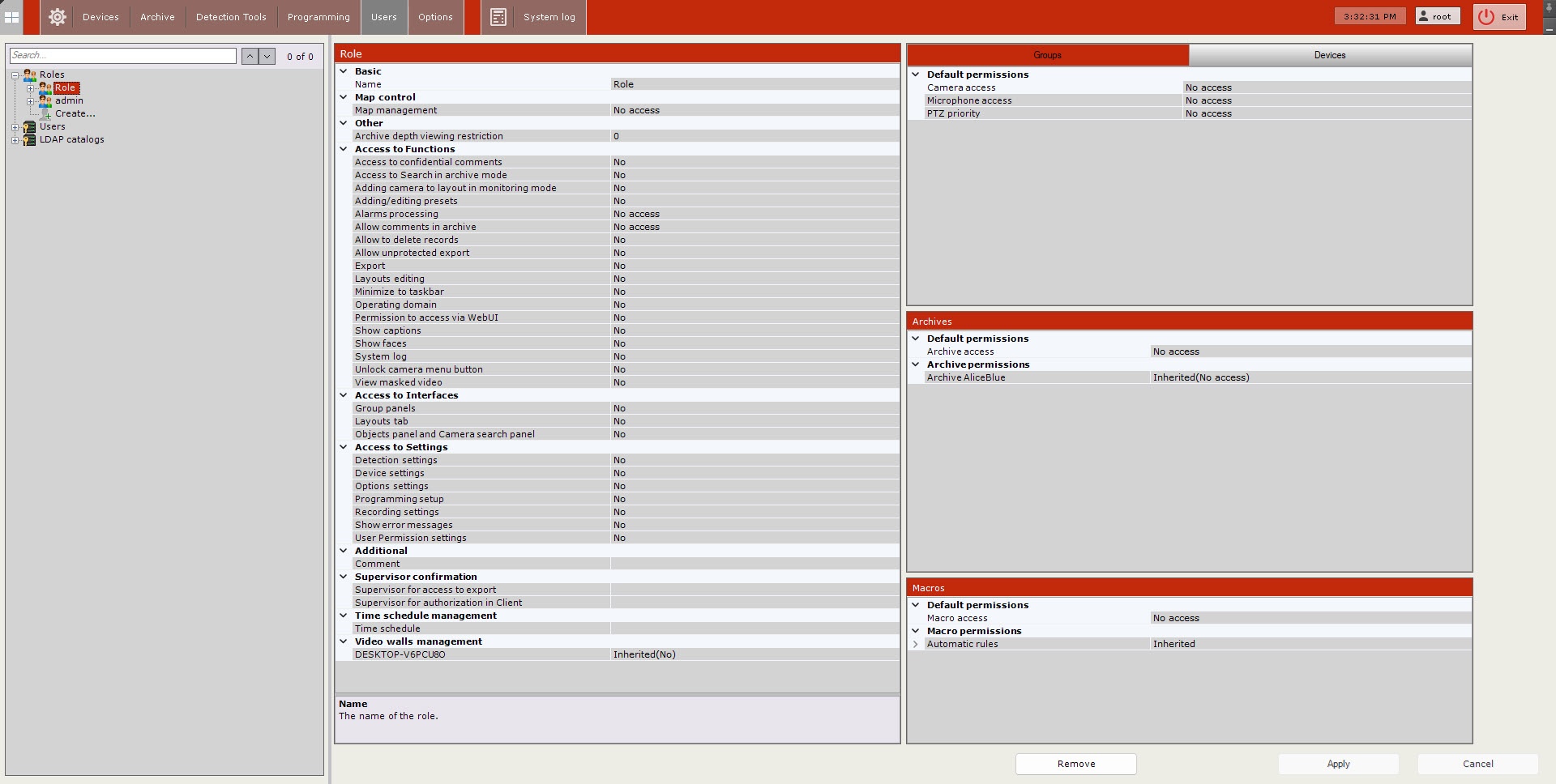Viewport: 1556px width, 784px height.
Task: Expand the Users tree node
Action: [15, 127]
